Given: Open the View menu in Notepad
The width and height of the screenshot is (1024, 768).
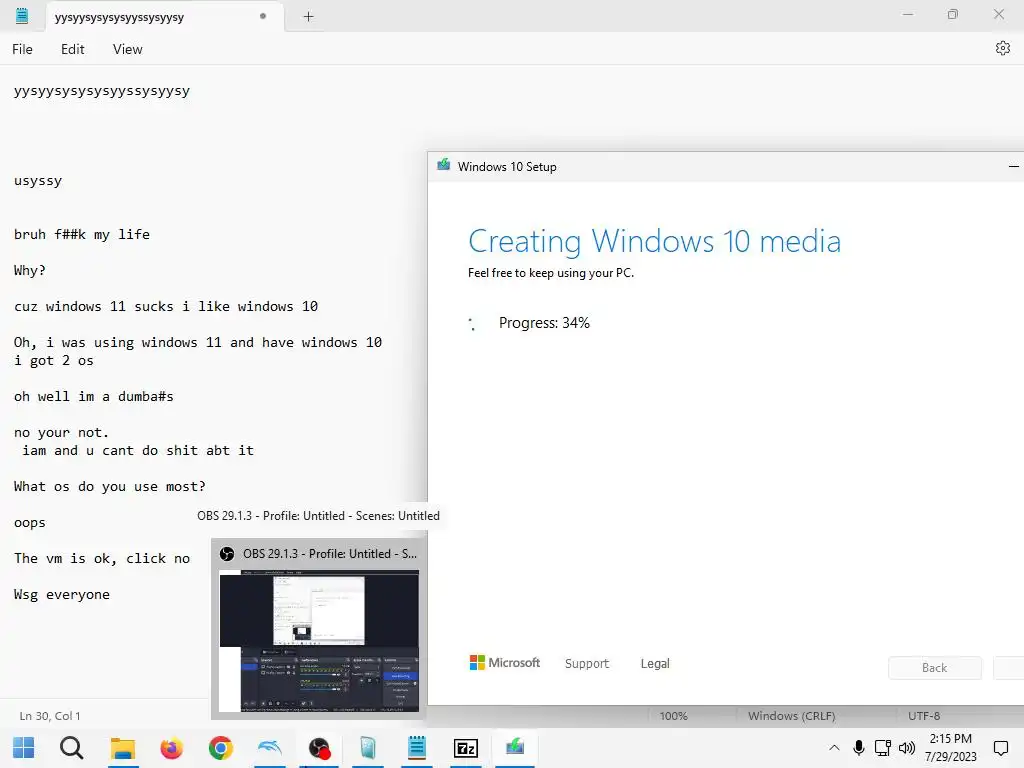Looking at the screenshot, I should point(127,49).
